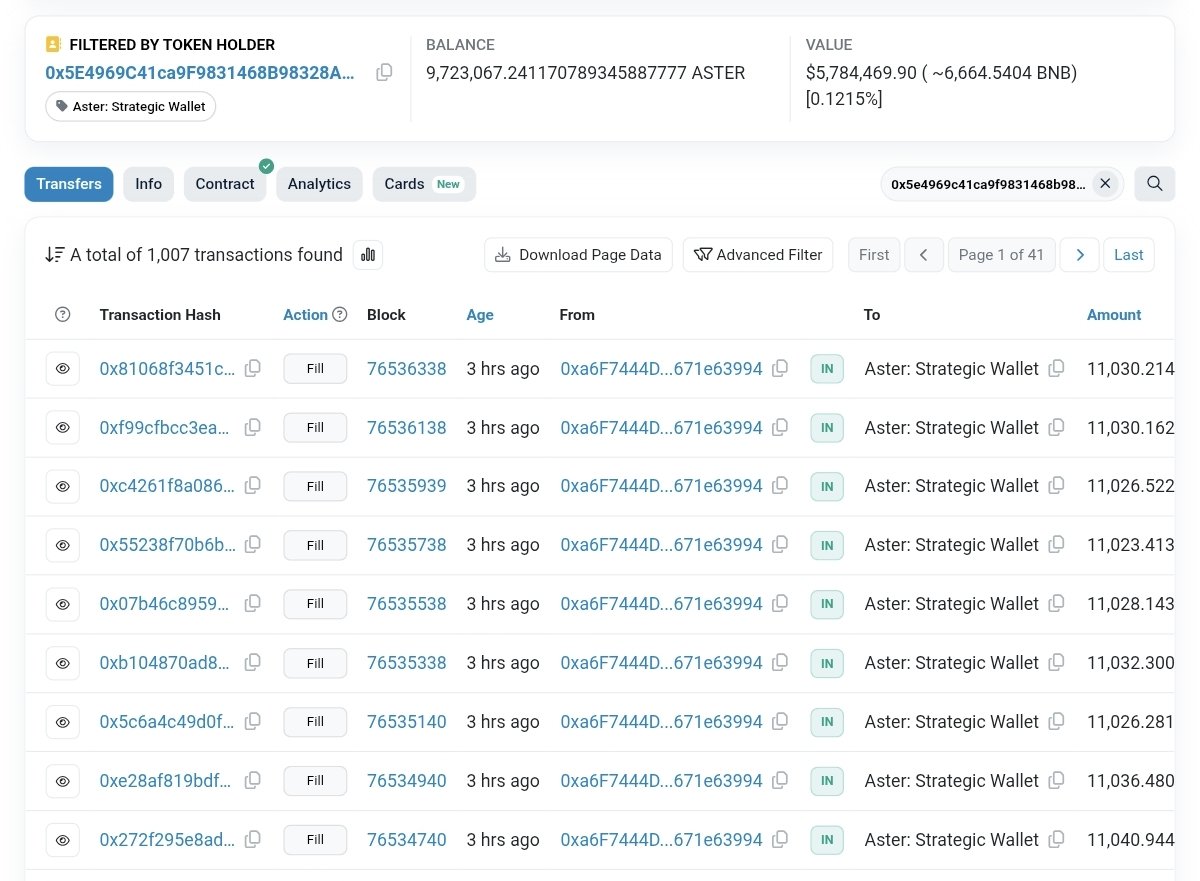The image size is (1200, 881).
Task: Go to previous page with left chevron
Action: 924,255
